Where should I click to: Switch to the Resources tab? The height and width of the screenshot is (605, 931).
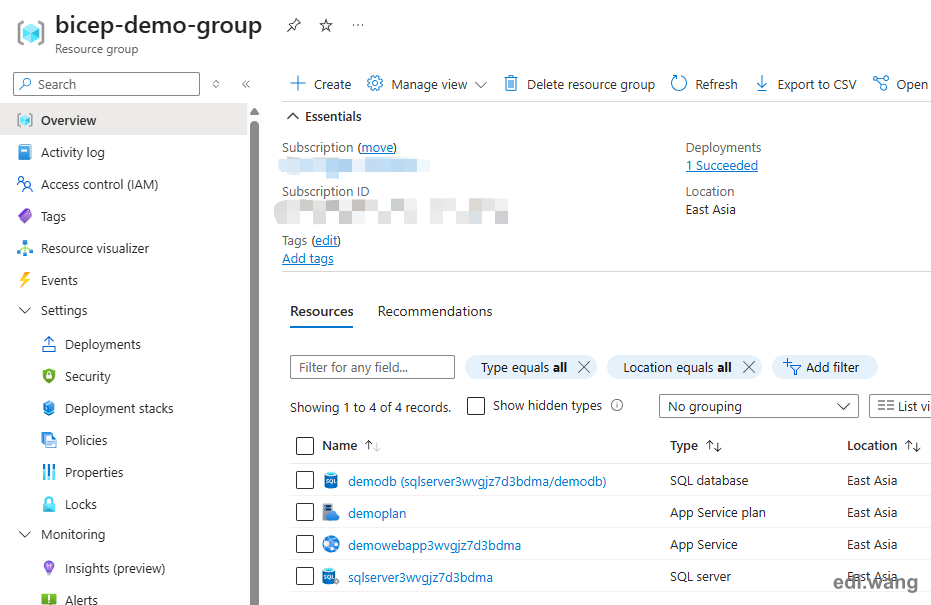pos(322,312)
